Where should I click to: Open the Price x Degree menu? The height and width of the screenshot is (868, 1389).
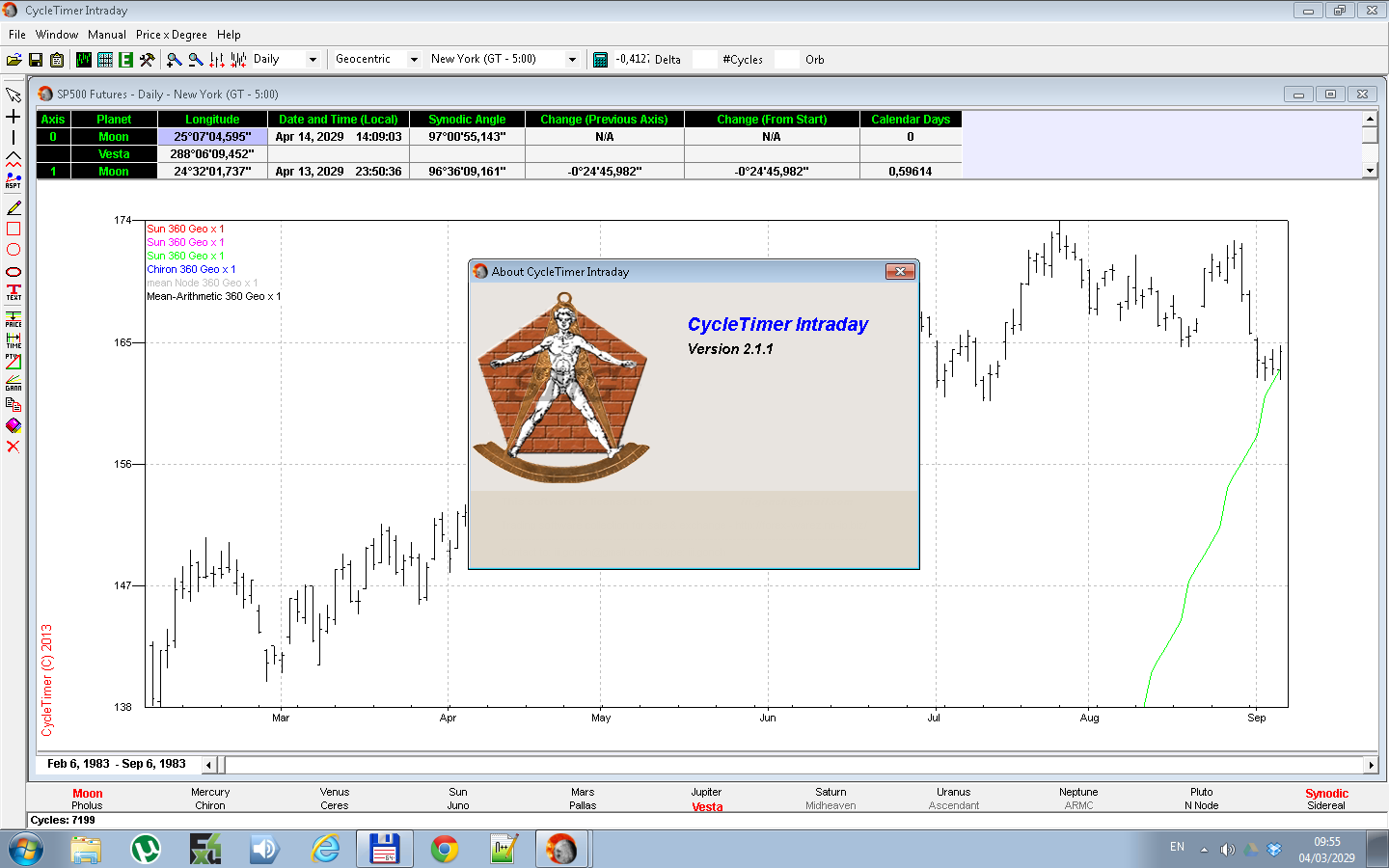171,35
